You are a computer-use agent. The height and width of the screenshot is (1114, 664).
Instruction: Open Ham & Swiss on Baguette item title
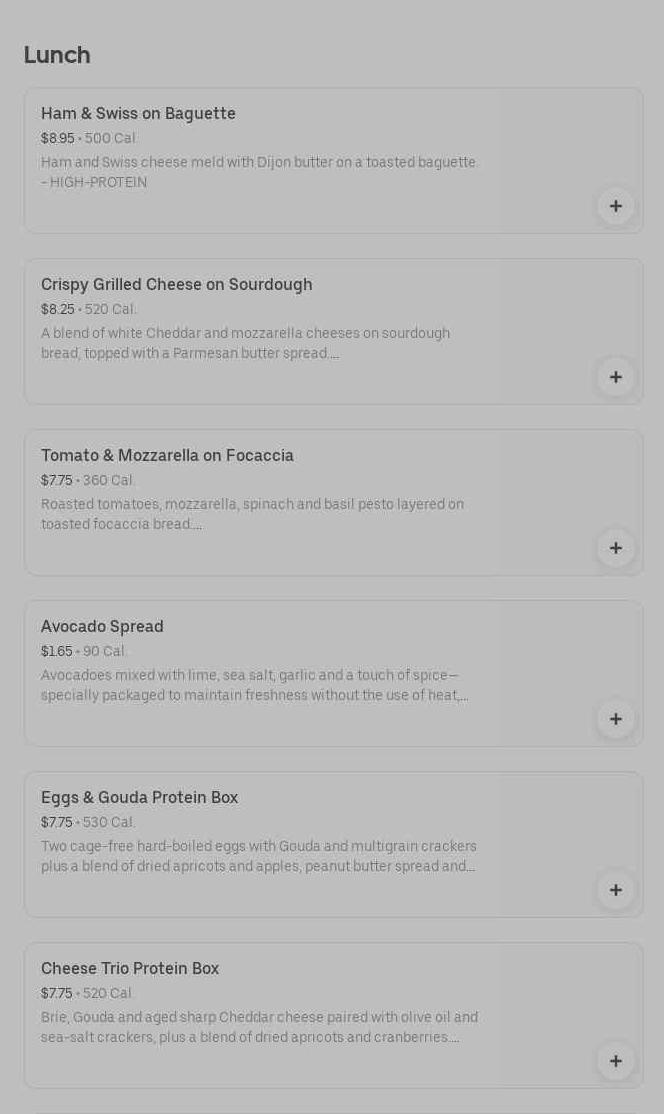point(138,114)
